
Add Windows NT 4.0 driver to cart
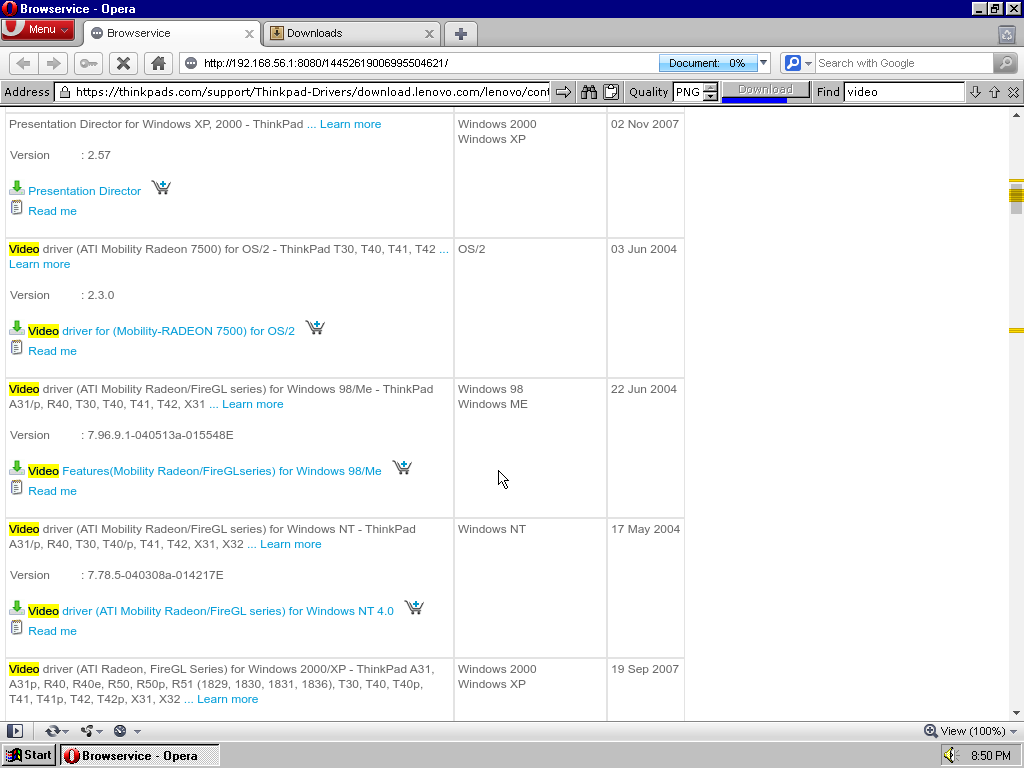tap(414, 607)
